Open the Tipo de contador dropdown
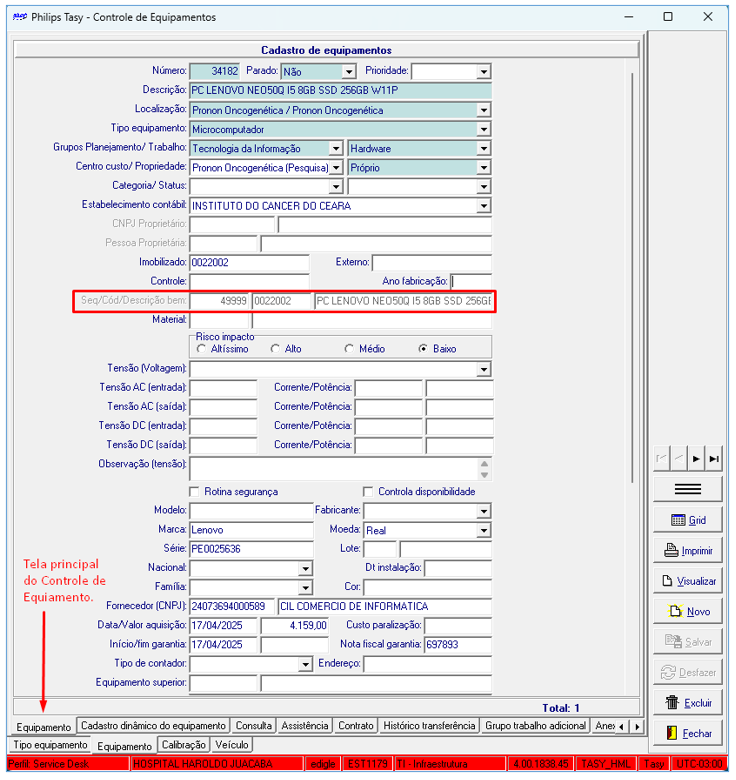736x780 pixels. point(305,664)
